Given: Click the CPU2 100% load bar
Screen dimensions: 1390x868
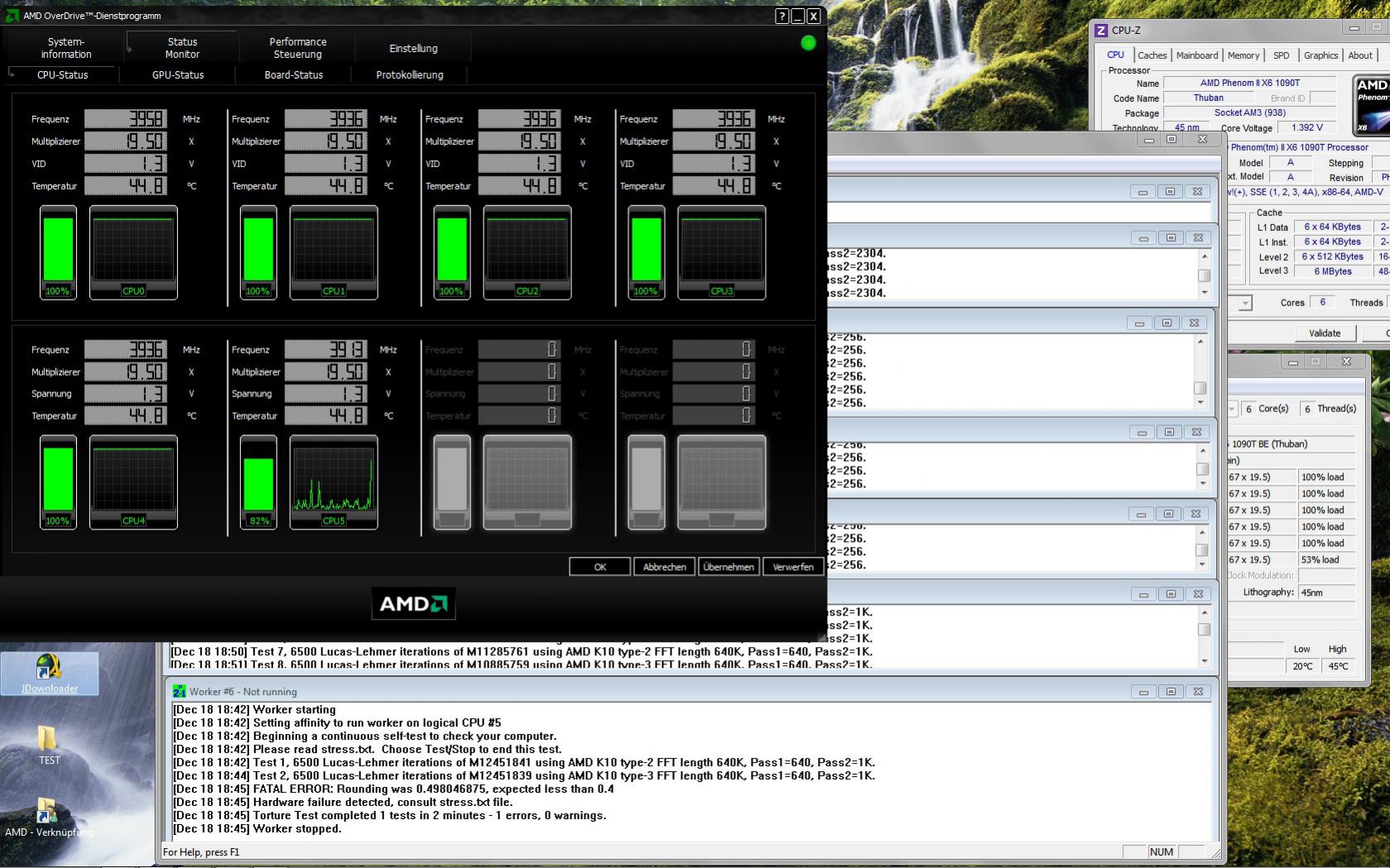Looking at the screenshot, I should pos(452,252).
